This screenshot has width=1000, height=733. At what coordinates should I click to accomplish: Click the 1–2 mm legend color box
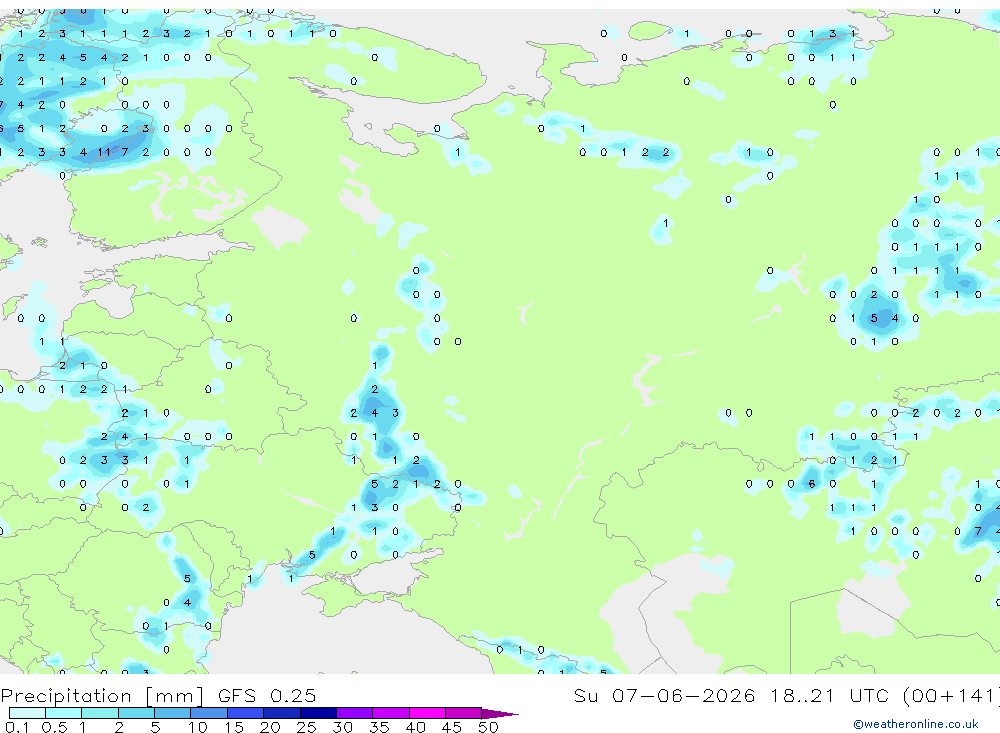pyautogui.click(x=100, y=713)
